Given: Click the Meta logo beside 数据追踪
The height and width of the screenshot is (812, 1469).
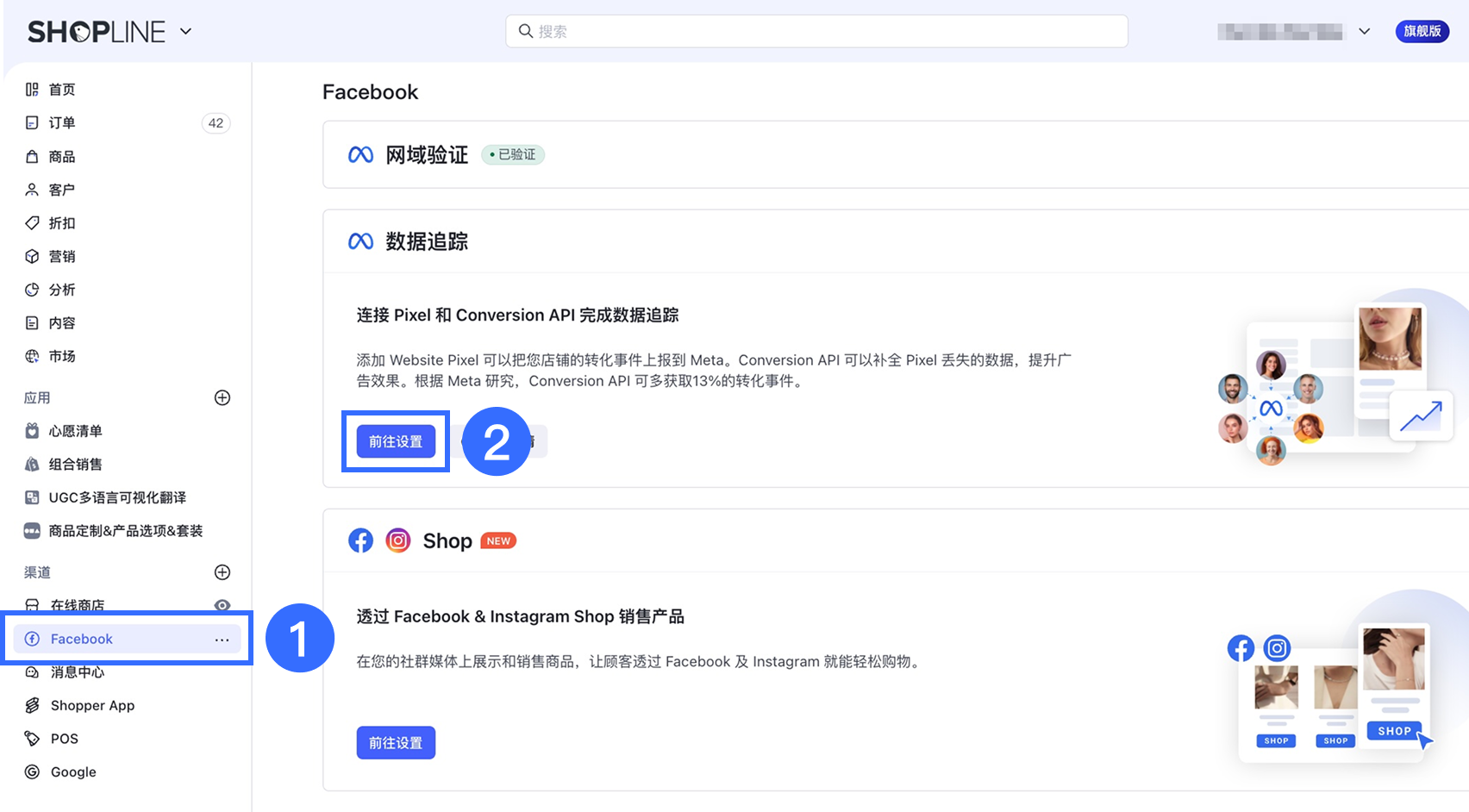Looking at the screenshot, I should [360, 241].
